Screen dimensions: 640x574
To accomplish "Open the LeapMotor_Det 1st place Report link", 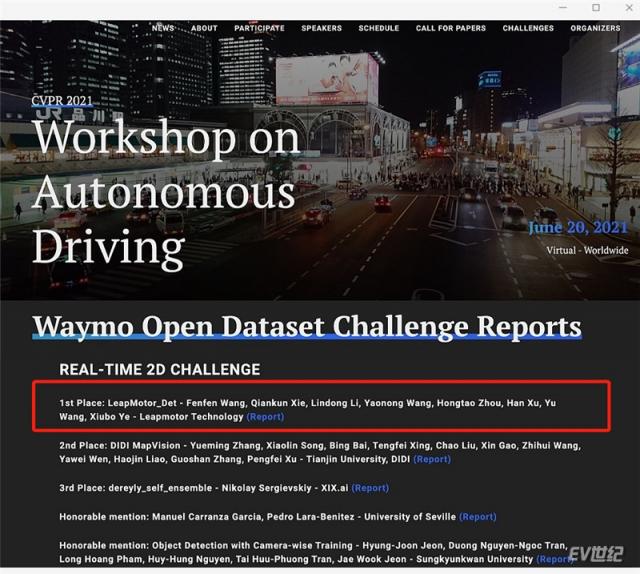I will click(265, 417).
